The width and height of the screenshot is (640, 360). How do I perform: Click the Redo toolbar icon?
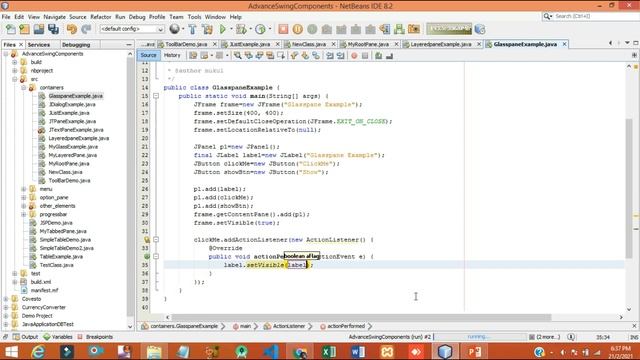click(x=86, y=29)
